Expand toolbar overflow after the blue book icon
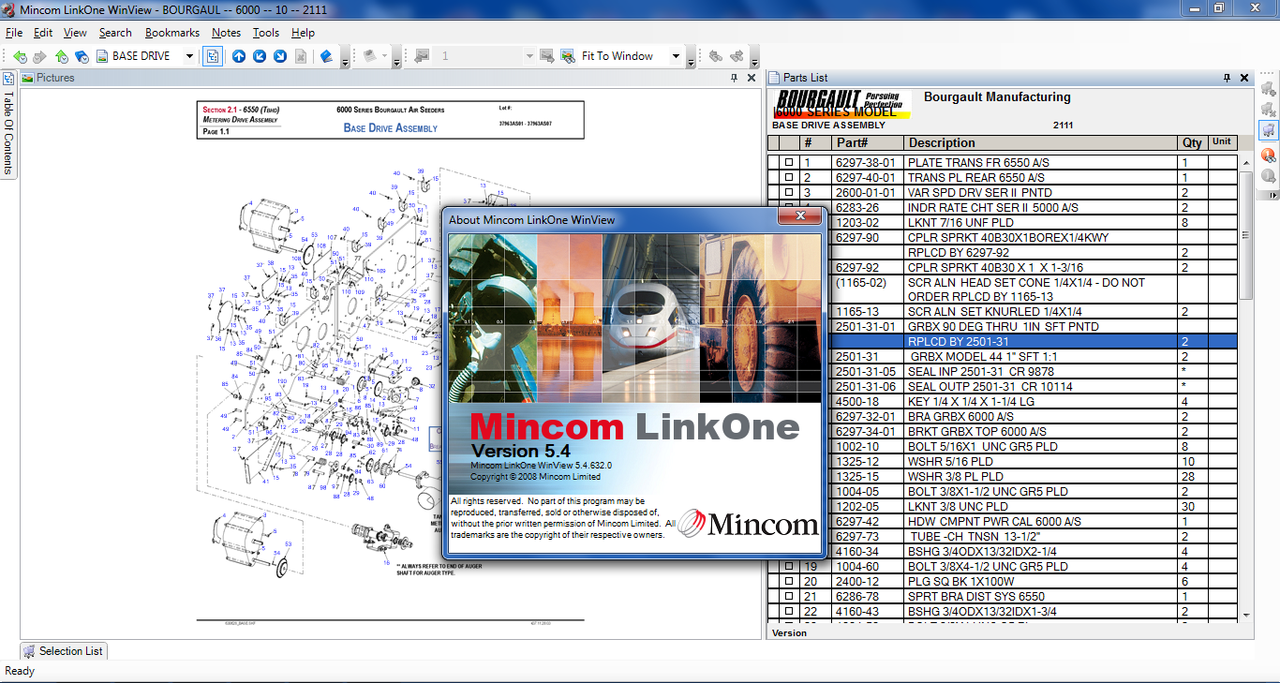 [x=345, y=58]
